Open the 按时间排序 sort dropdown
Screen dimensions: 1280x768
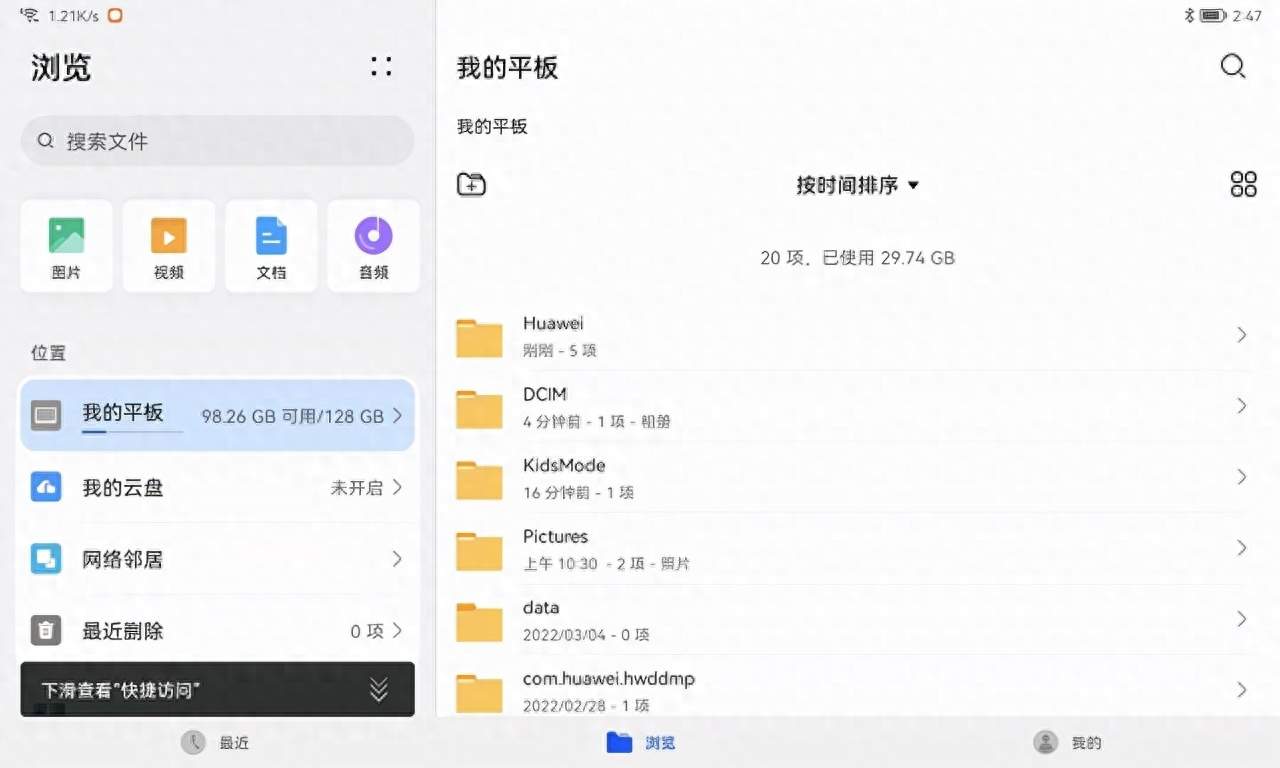coord(857,185)
